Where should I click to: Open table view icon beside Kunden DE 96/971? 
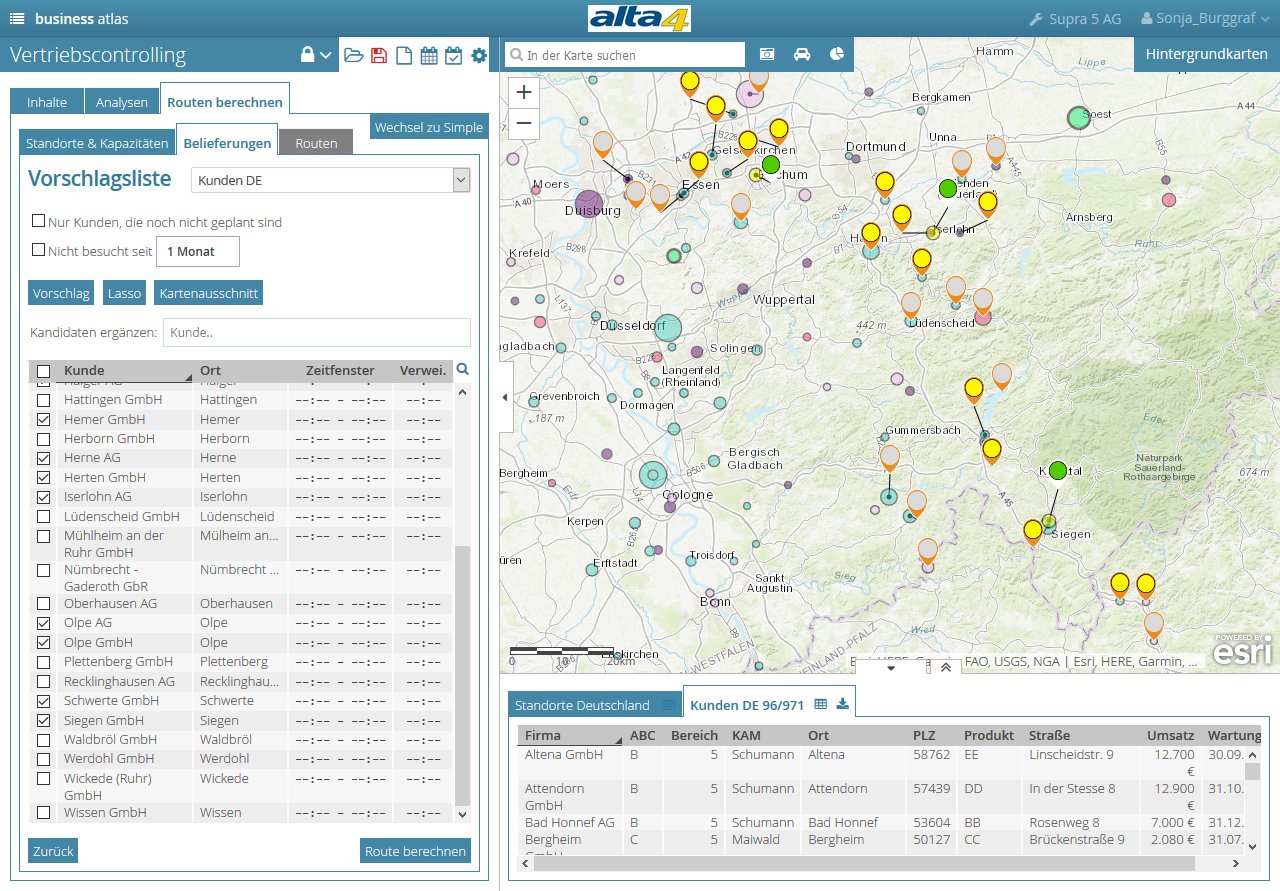(821, 704)
